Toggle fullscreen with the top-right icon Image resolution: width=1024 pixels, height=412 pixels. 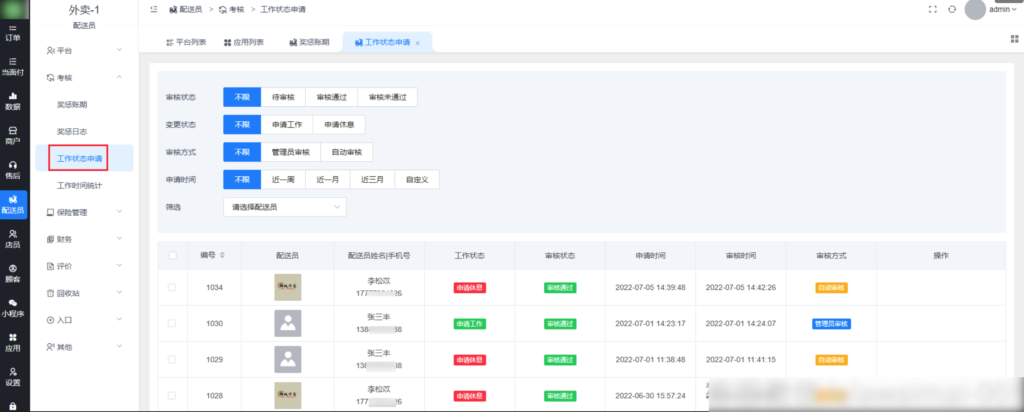pyautogui.click(x=932, y=9)
